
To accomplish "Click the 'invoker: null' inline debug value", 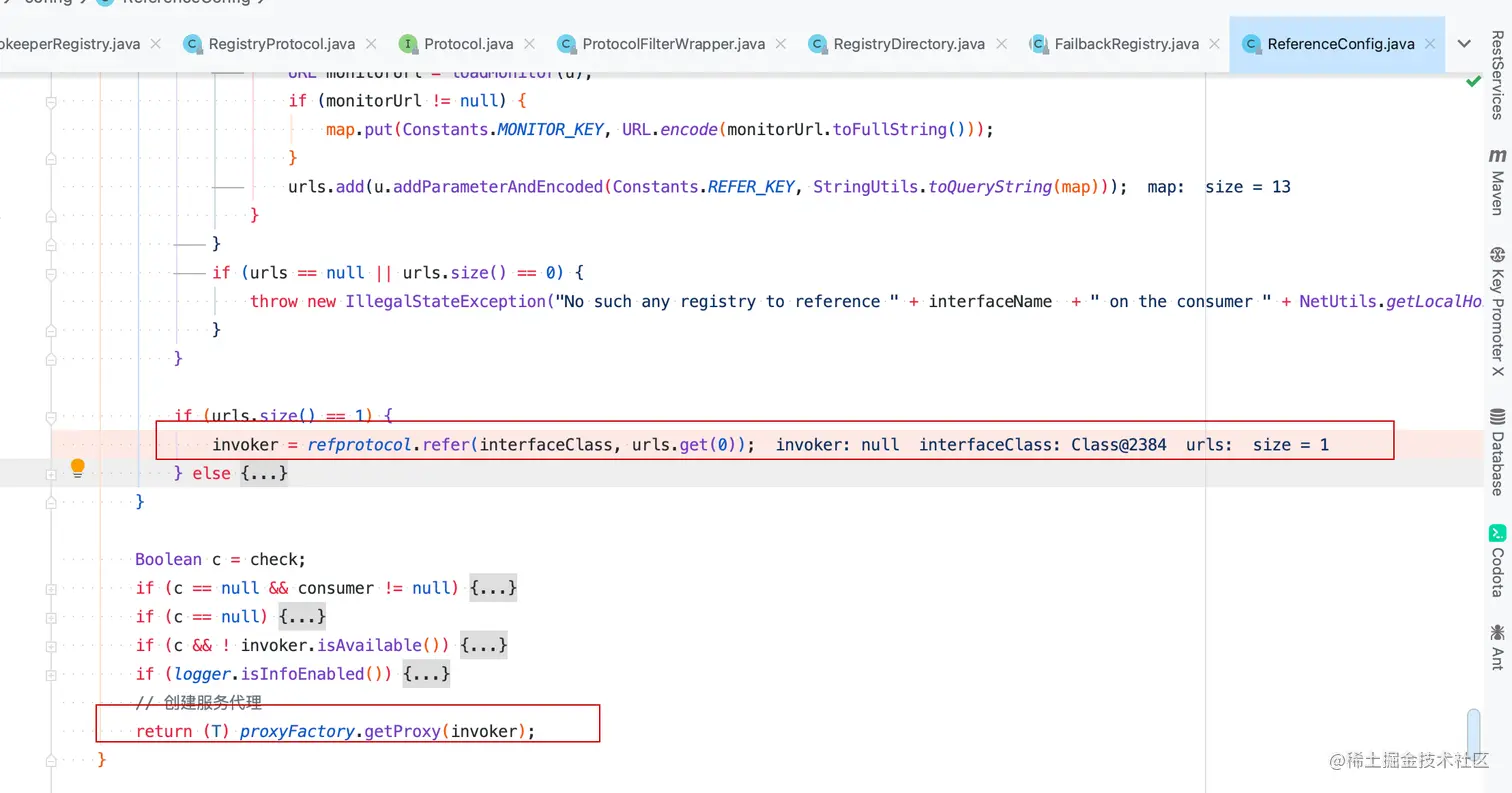I will pyautogui.click(x=837, y=445).
